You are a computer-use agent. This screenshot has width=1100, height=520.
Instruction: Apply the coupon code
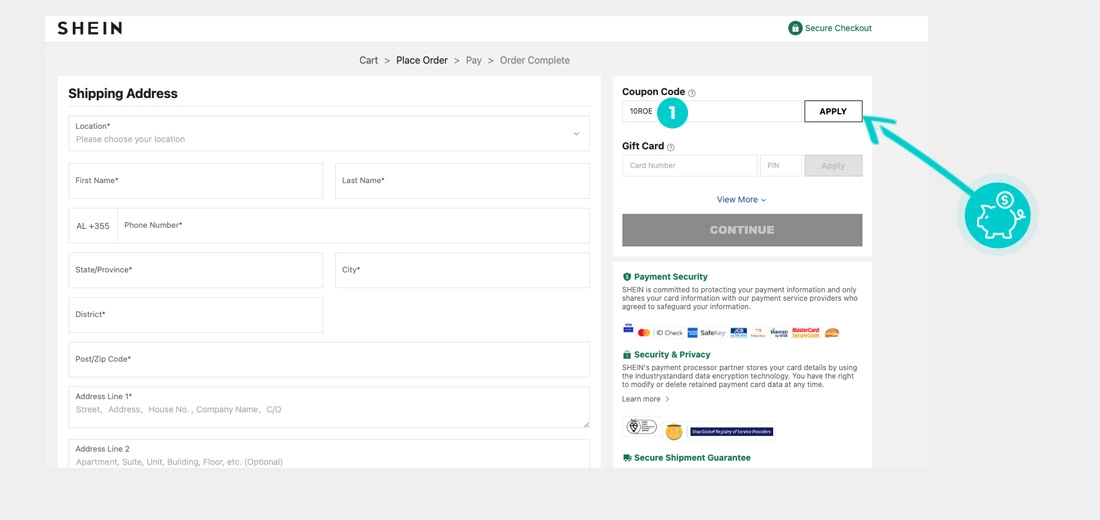[x=833, y=112]
